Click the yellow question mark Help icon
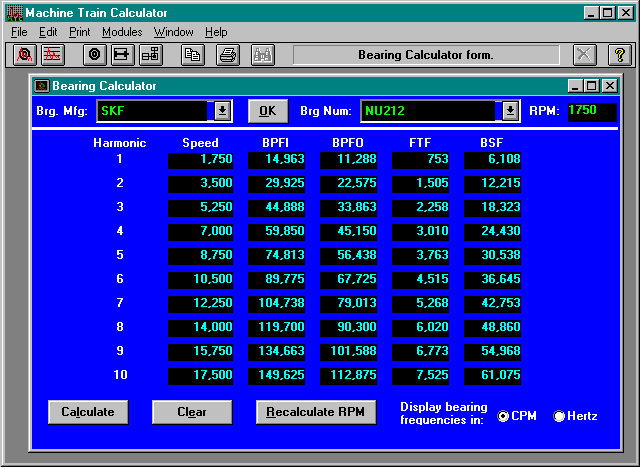 coord(620,54)
